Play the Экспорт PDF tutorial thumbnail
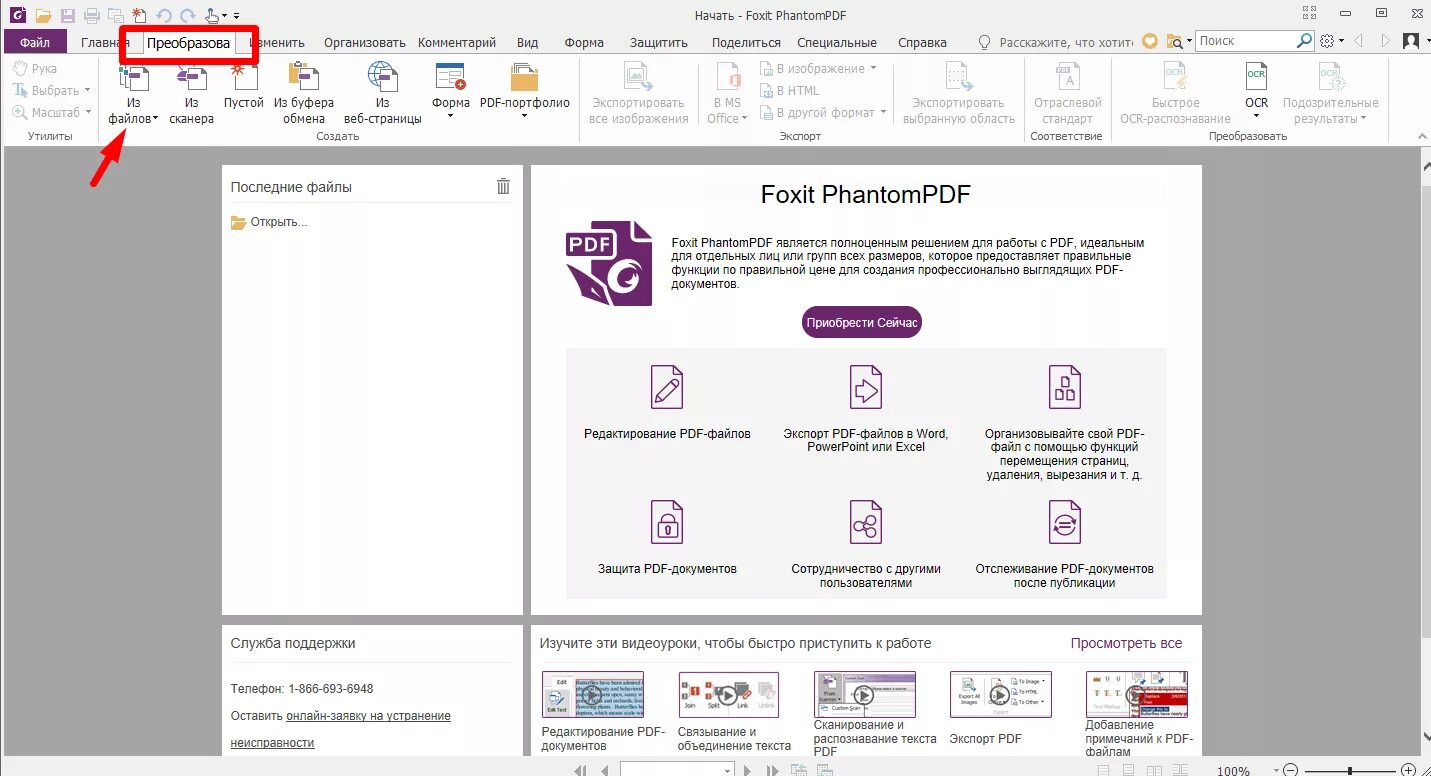 coord(1000,694)
